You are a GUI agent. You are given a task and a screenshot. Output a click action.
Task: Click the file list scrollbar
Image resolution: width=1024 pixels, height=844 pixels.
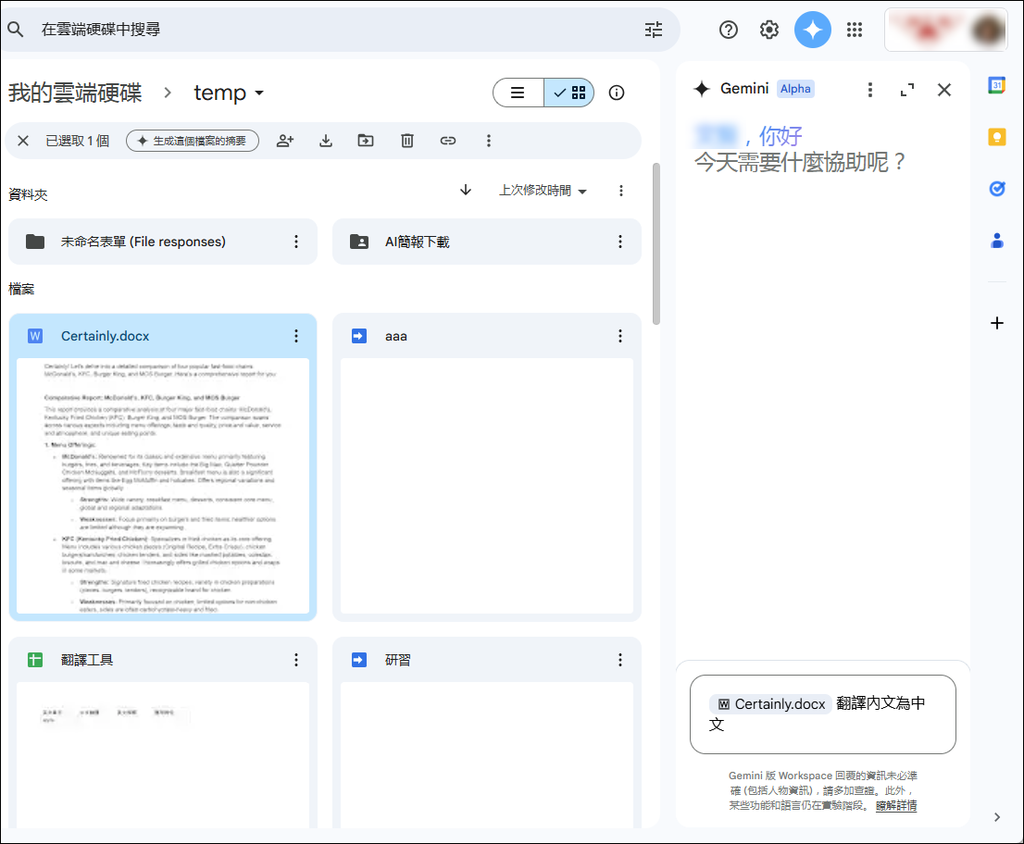click(656, 244)
